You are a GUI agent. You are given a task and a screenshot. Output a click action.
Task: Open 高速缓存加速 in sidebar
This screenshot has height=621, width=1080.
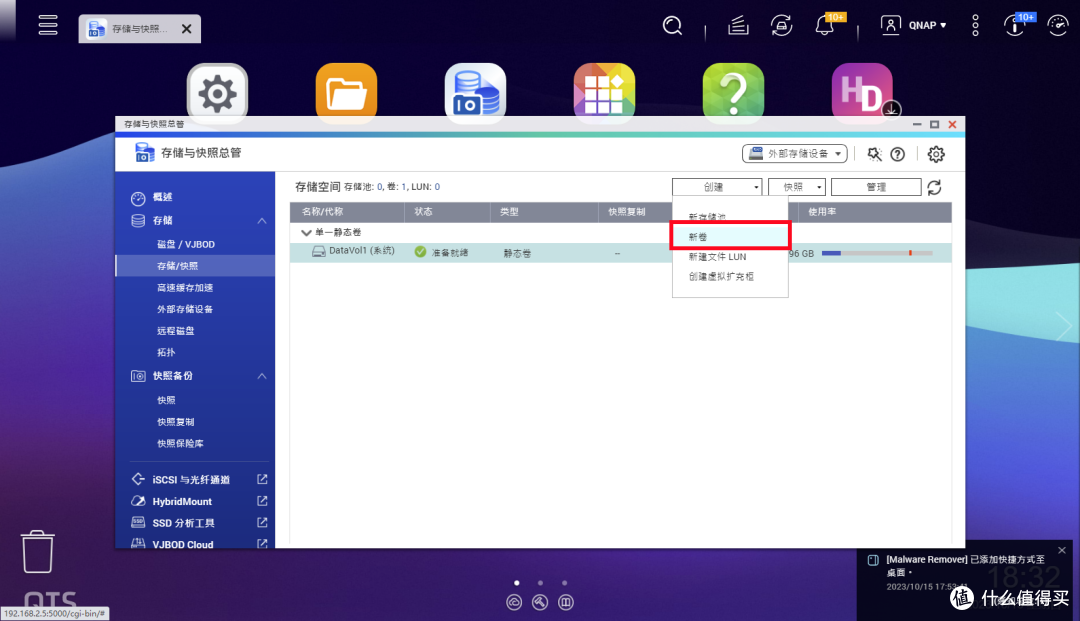185,288
